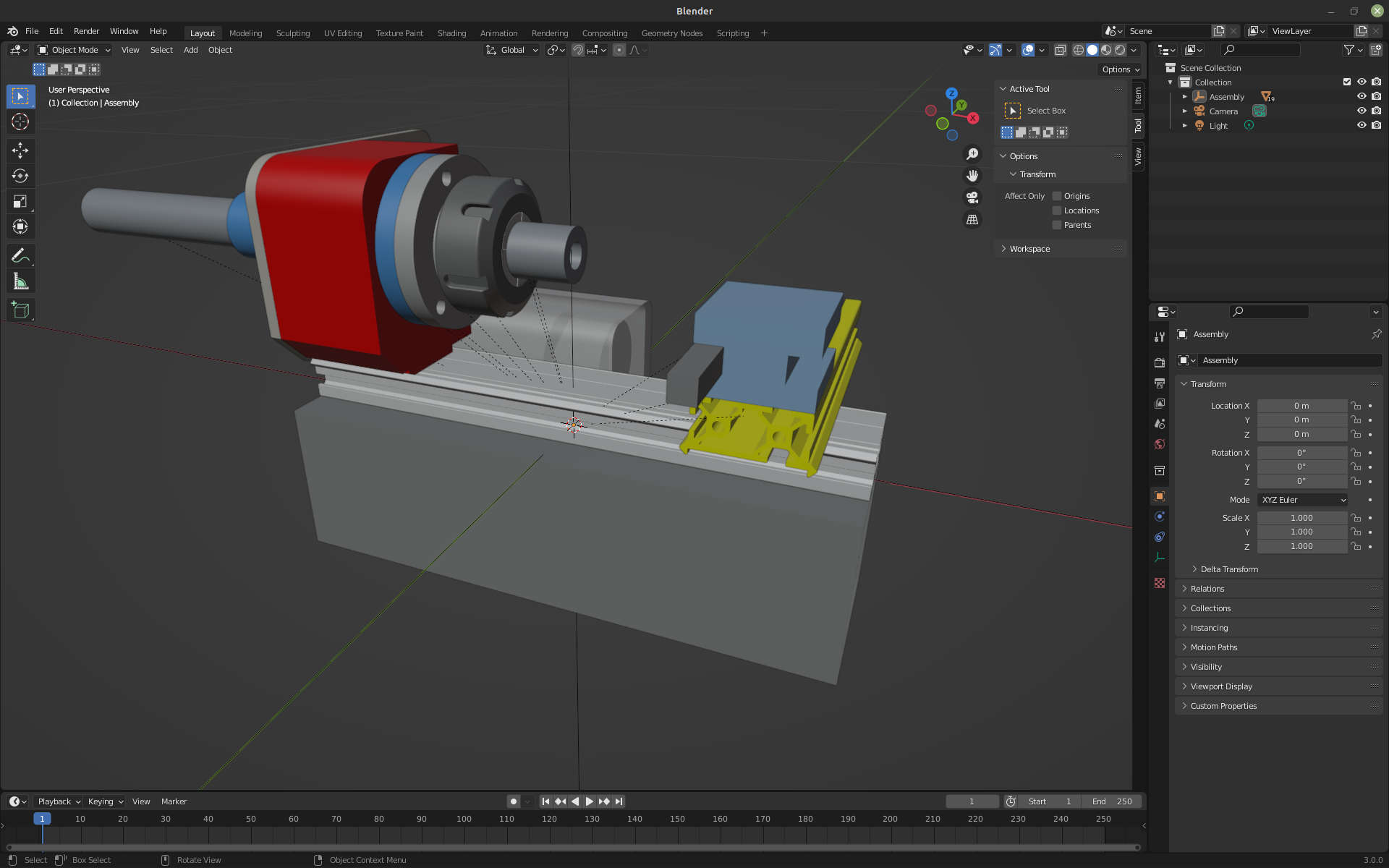Image resolution: width=1389 pixels, height=868 pixels.
Task: Open the Marker menu in timeline
Action: pyautogui.click(x=174, y=801)
